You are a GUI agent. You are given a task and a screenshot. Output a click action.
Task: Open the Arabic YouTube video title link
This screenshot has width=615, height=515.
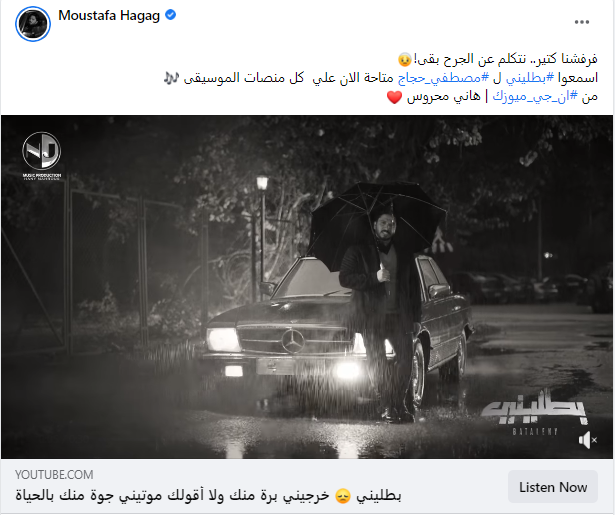click(x=208, y=495)
